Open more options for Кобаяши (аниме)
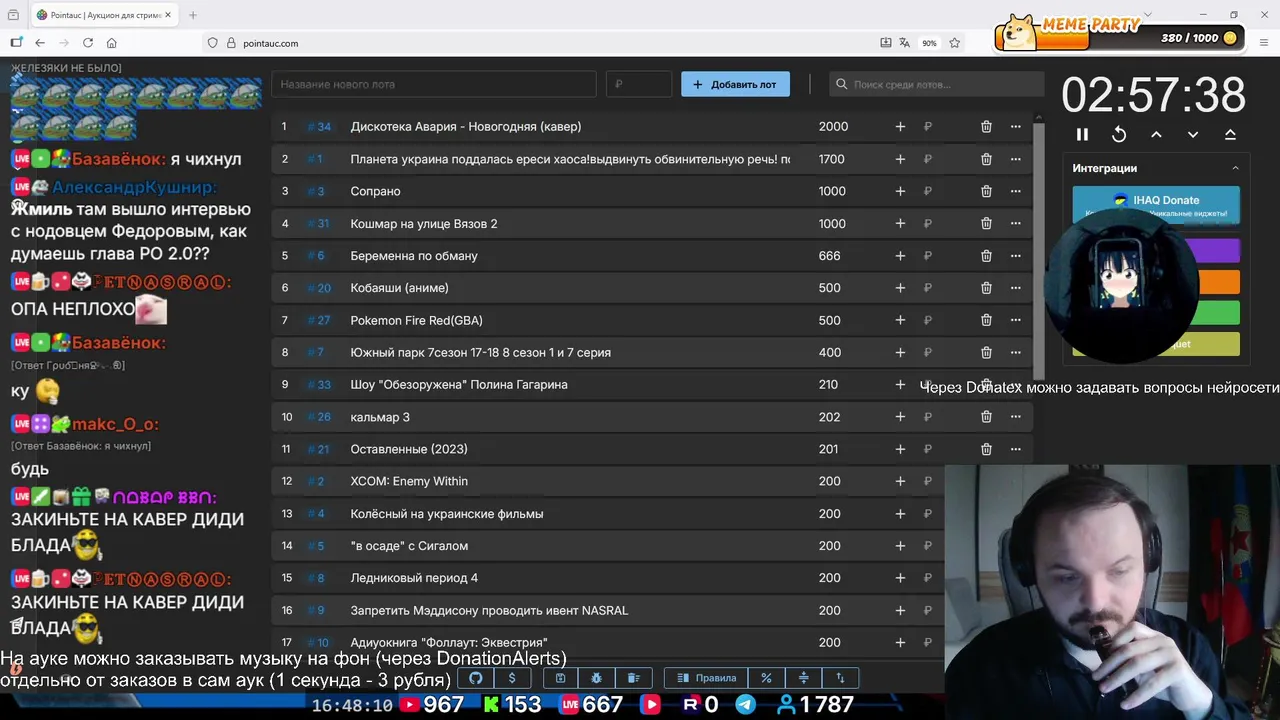Screen dimensions: 1280x720 point(1016,288)
